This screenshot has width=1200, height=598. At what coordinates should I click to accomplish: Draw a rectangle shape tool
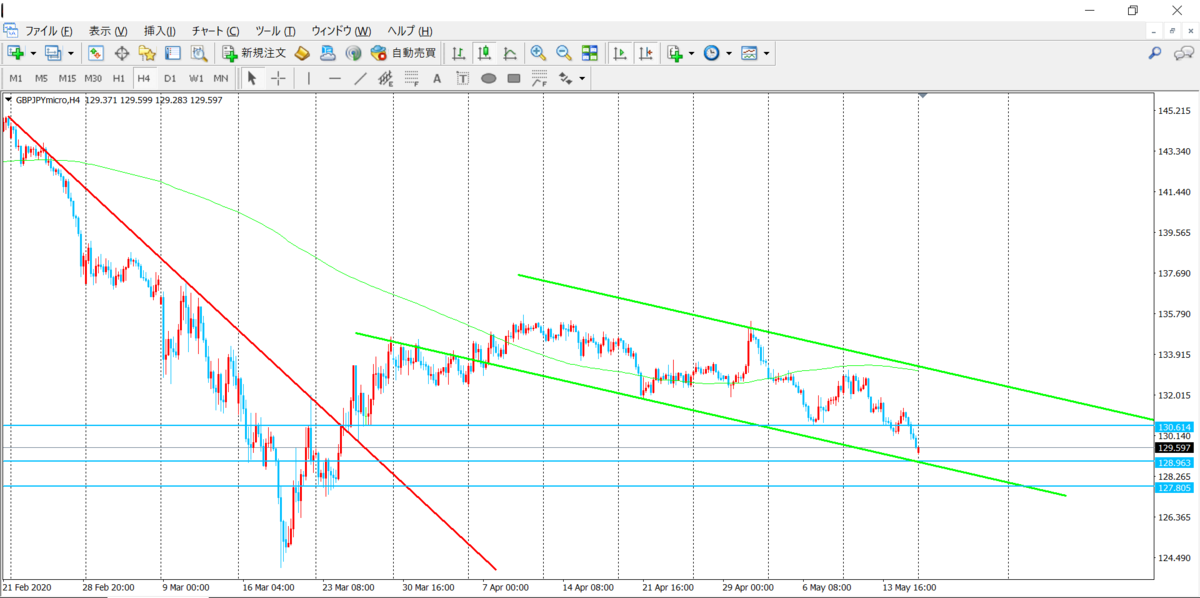point(514,78)
